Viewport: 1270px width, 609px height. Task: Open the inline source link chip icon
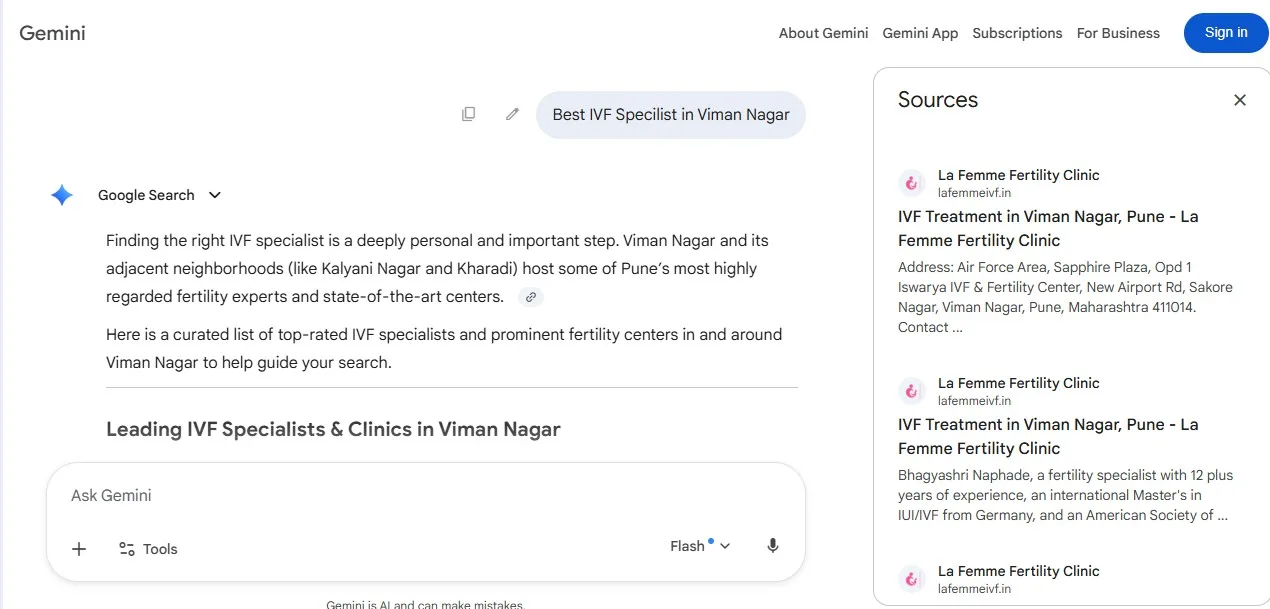(x=531, y=297)
